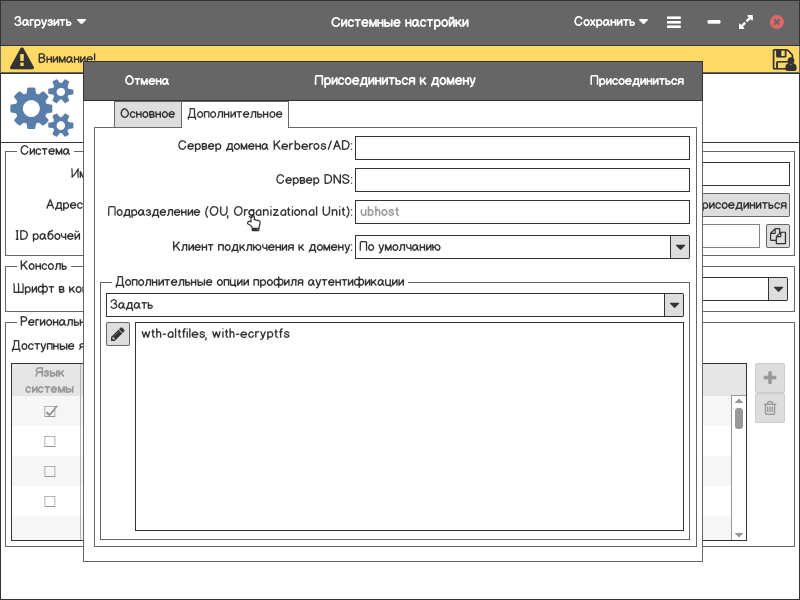Open the 'Сохранить' dropdown menu
Viewport: 800px width, 600px height.
coord(611,22)
